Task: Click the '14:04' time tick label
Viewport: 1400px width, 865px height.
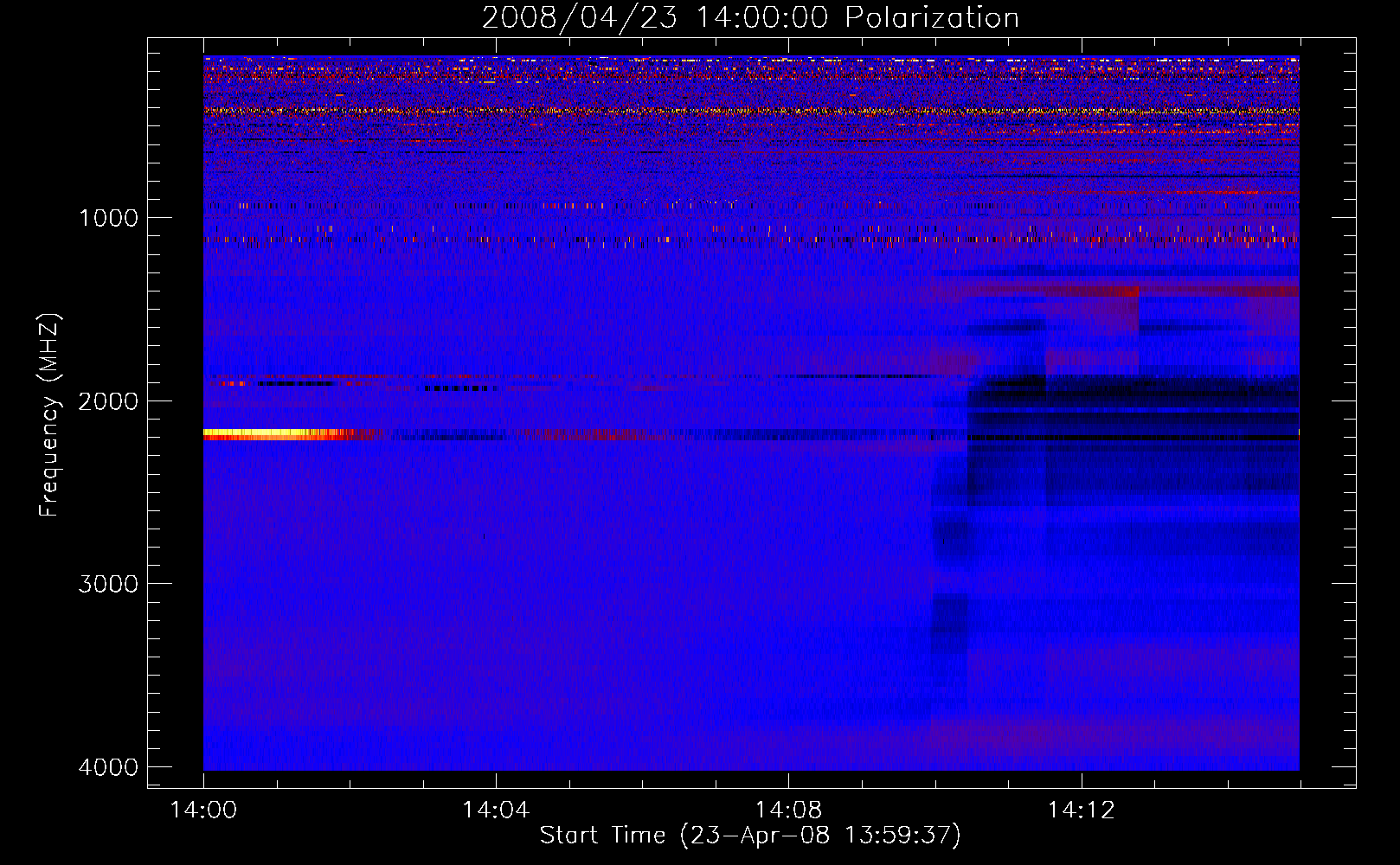Action: tap(496, 811)
